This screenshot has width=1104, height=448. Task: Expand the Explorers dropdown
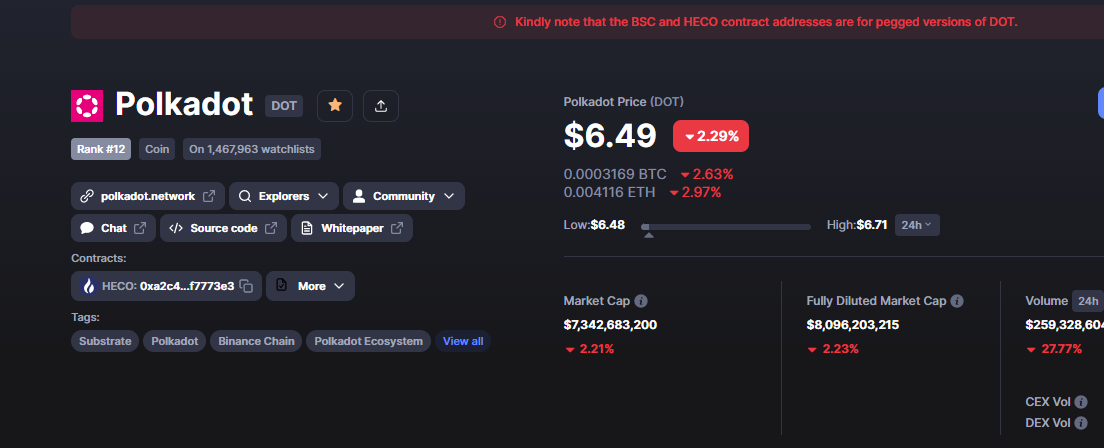284,196
